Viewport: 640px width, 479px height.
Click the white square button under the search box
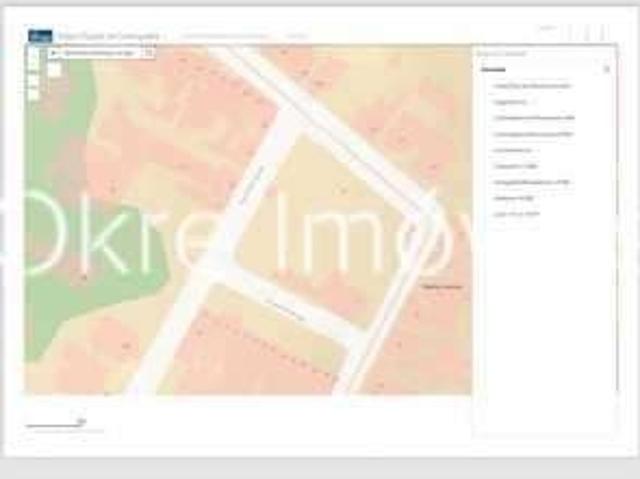tap(54, 70)
